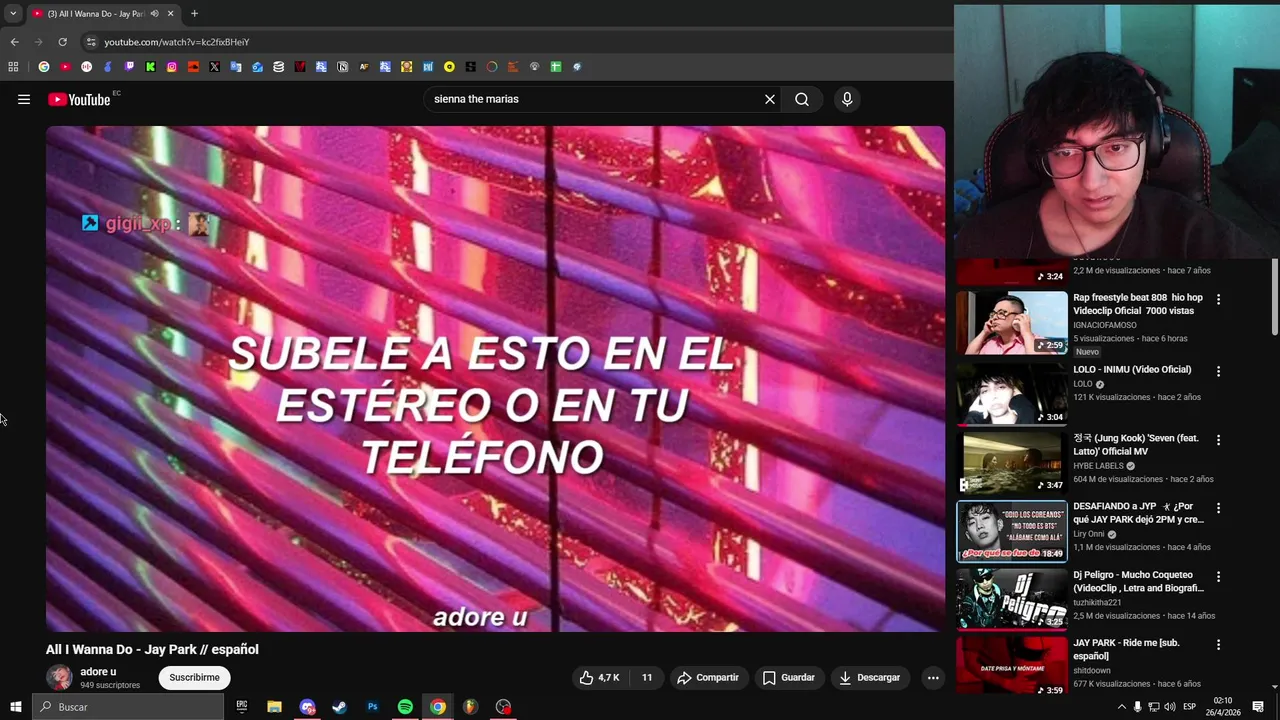The height and width of the screenshot is (720, 1280).
Task: Go to the YouTube home logo
Action: [79, 99]
